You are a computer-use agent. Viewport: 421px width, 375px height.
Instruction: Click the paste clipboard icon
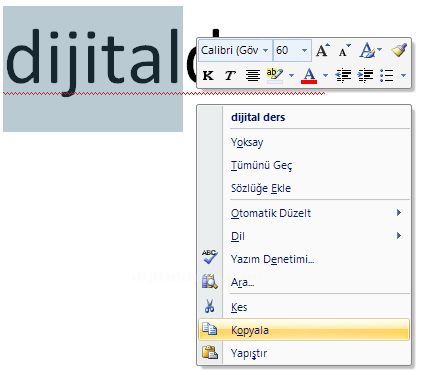click(x=210, y=352)
